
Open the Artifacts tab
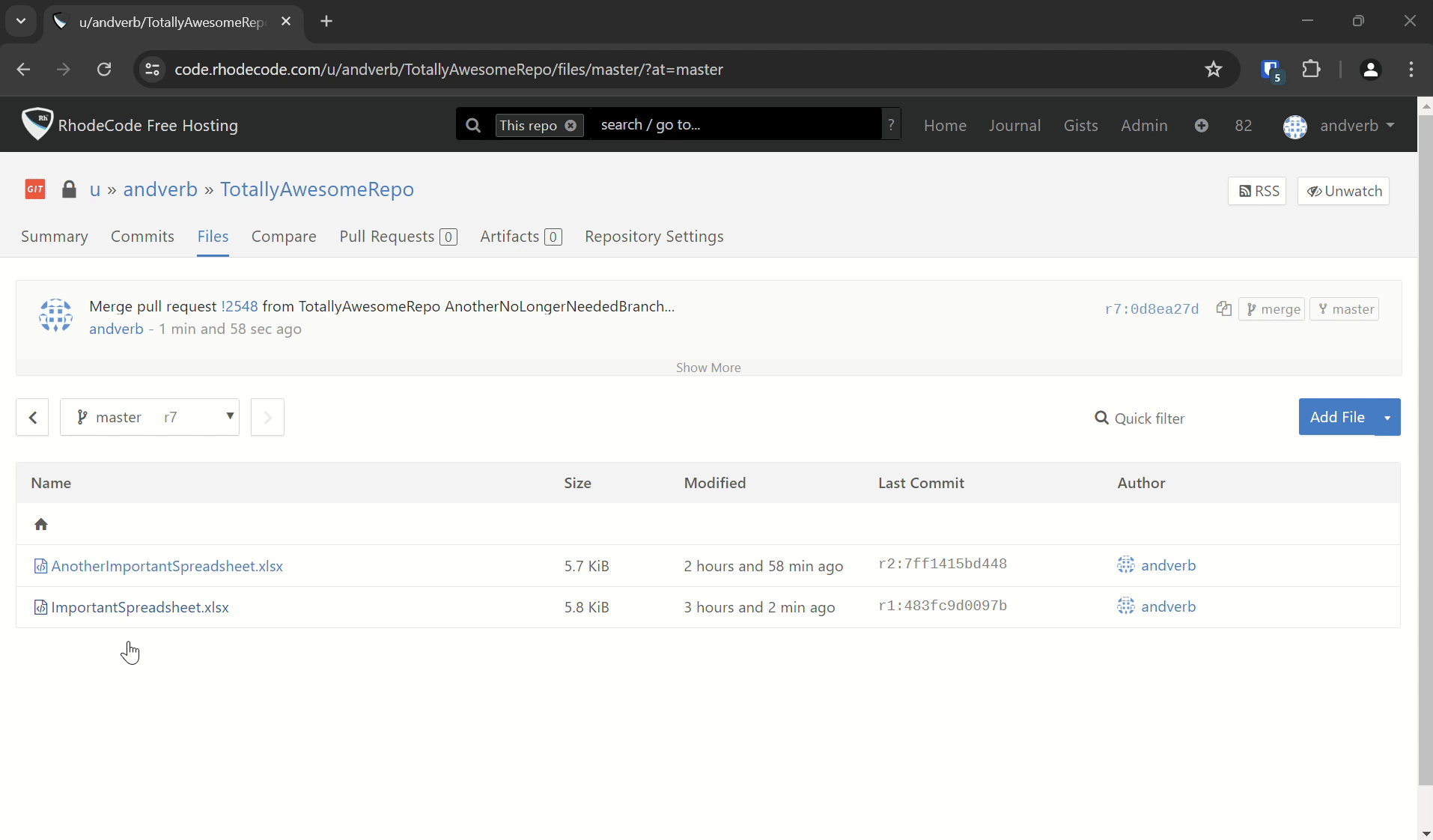pyautogui.click(x=521, y=237)
